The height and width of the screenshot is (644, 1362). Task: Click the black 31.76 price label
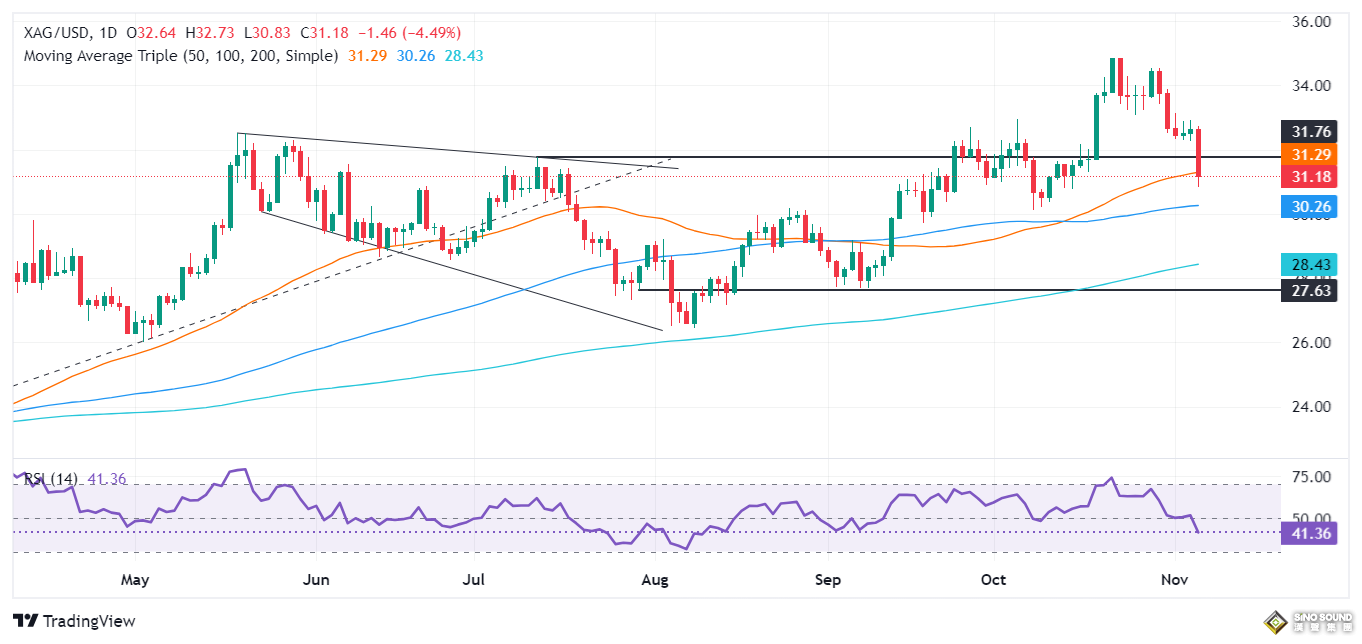pyautogui.click(x=1310, y=132)
